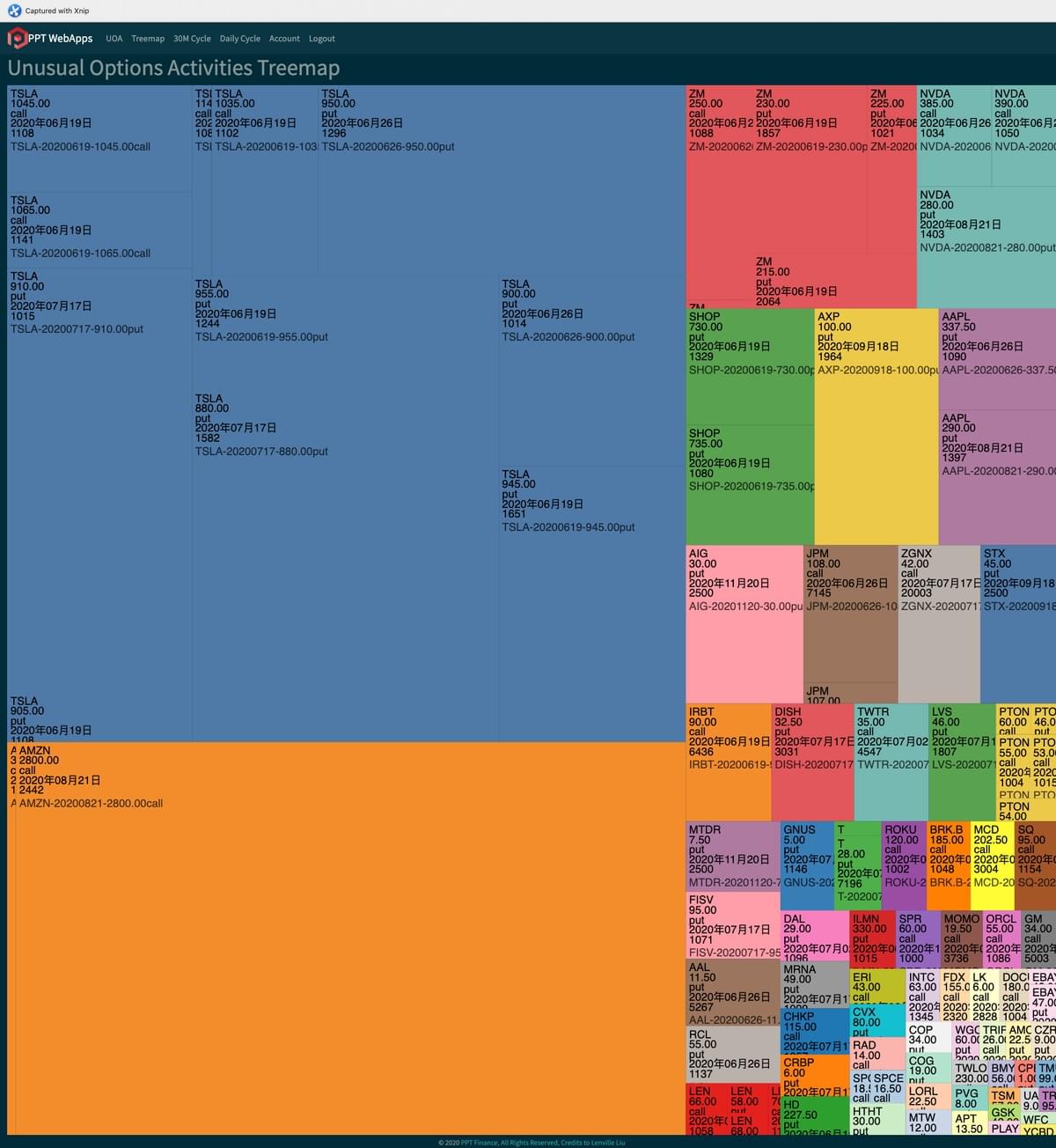Select the ILMN 330.00 put tile
Screen dimensions: 1056x1148
(x=873, y=939)
